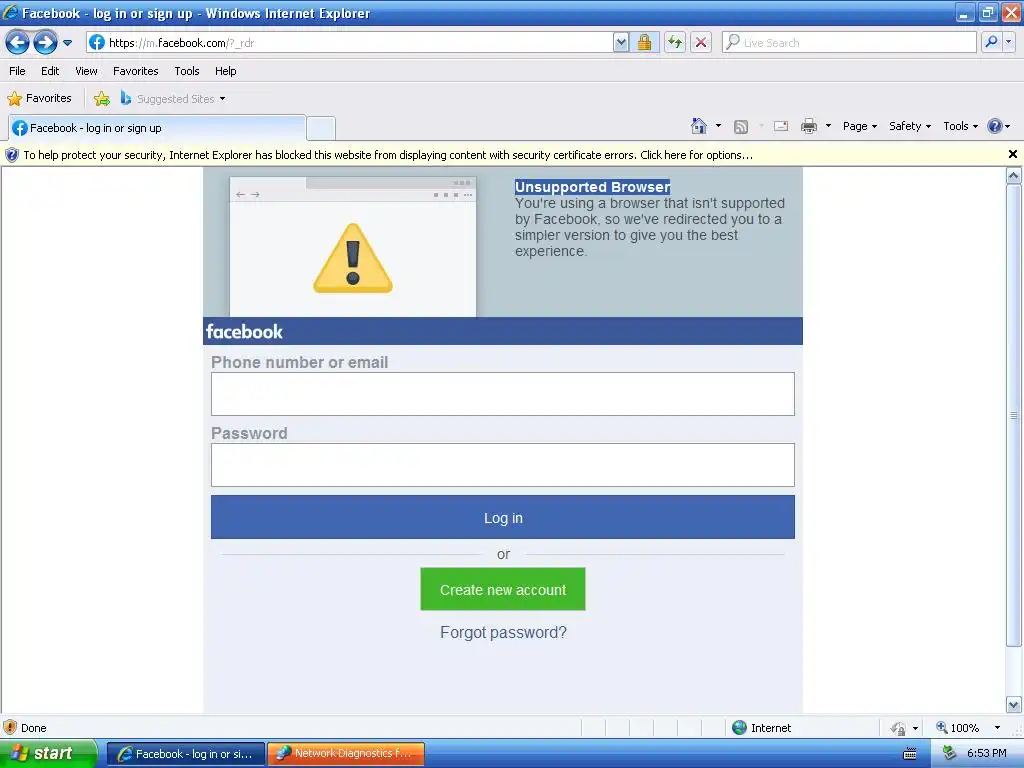Click the Password field
Image resolution: width=1024 pixels, height=768 pixels.
[x=503, y=465]
